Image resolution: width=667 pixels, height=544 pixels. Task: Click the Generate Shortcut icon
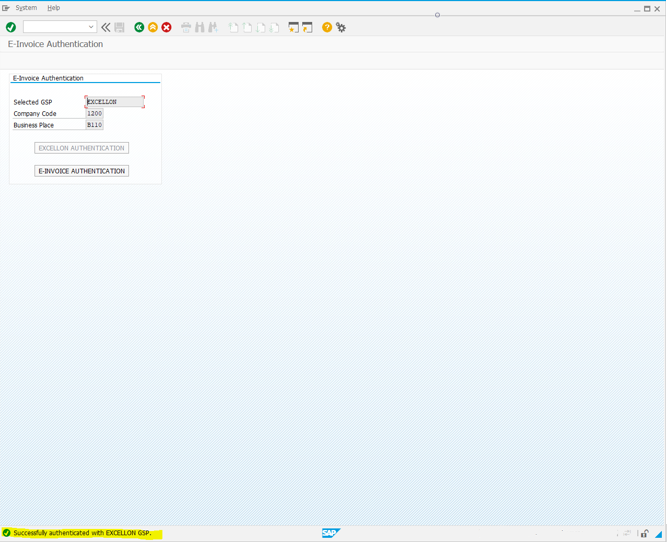click(307, 27)
